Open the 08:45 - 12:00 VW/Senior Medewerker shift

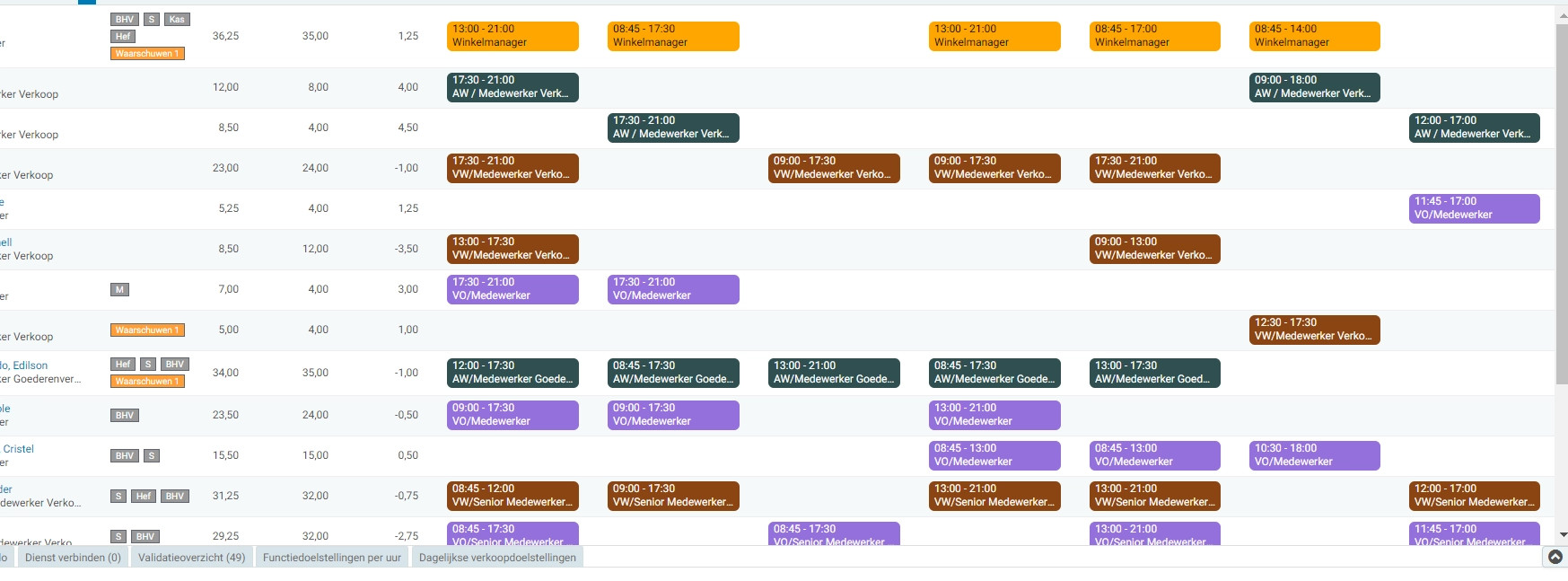pos(512,496)
